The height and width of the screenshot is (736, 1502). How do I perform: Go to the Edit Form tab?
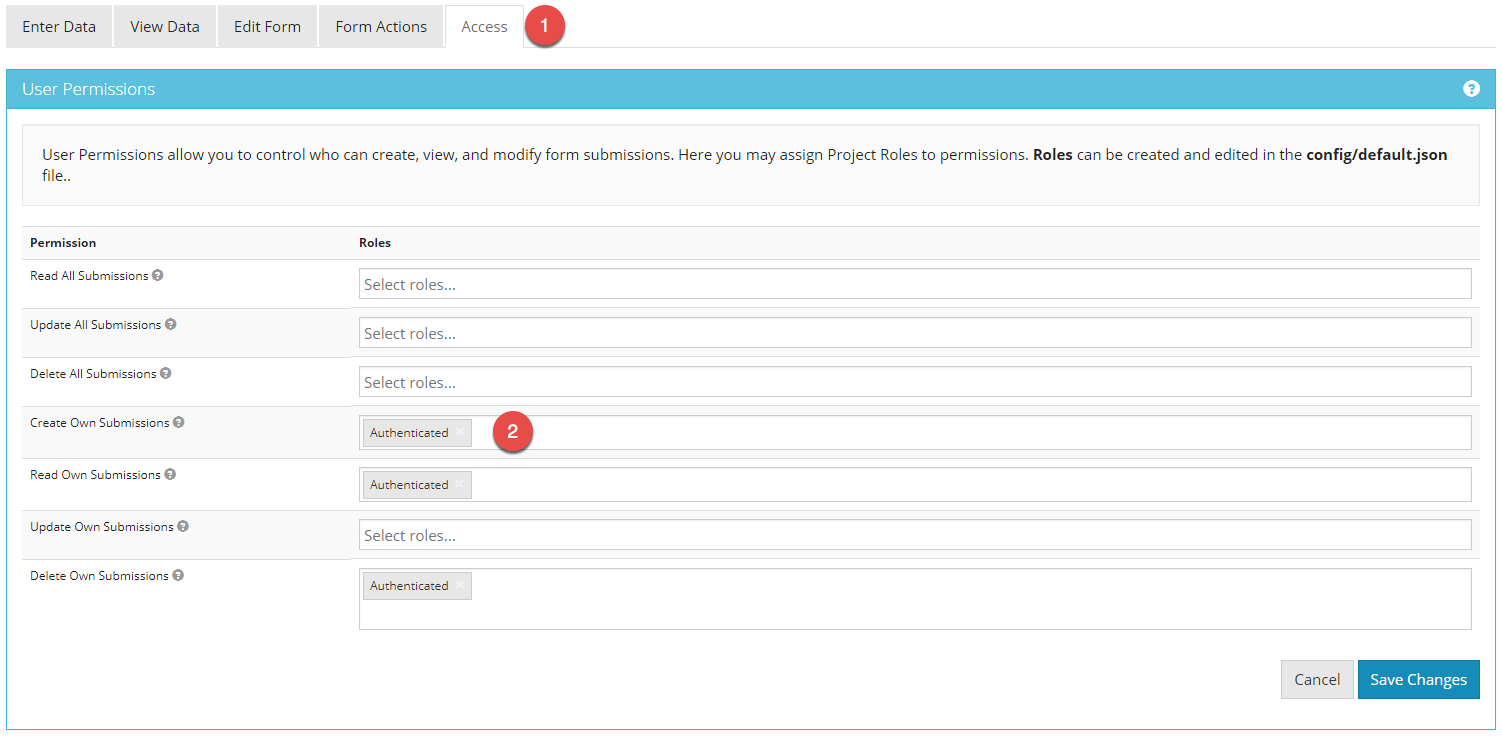point(267,27)
